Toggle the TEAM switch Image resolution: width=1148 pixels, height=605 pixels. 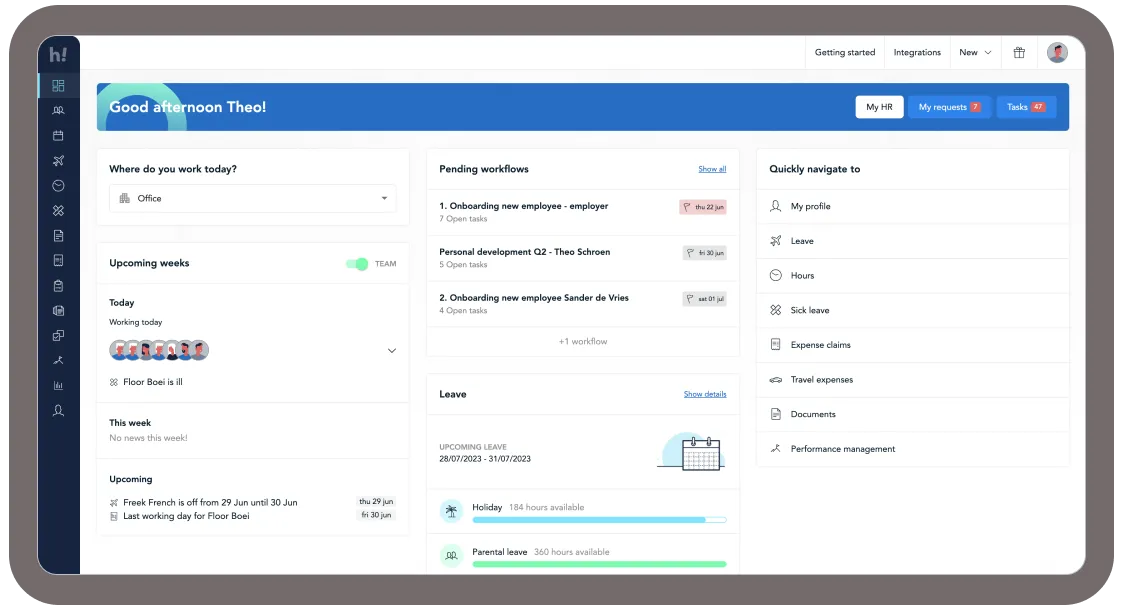coord(357,264)
